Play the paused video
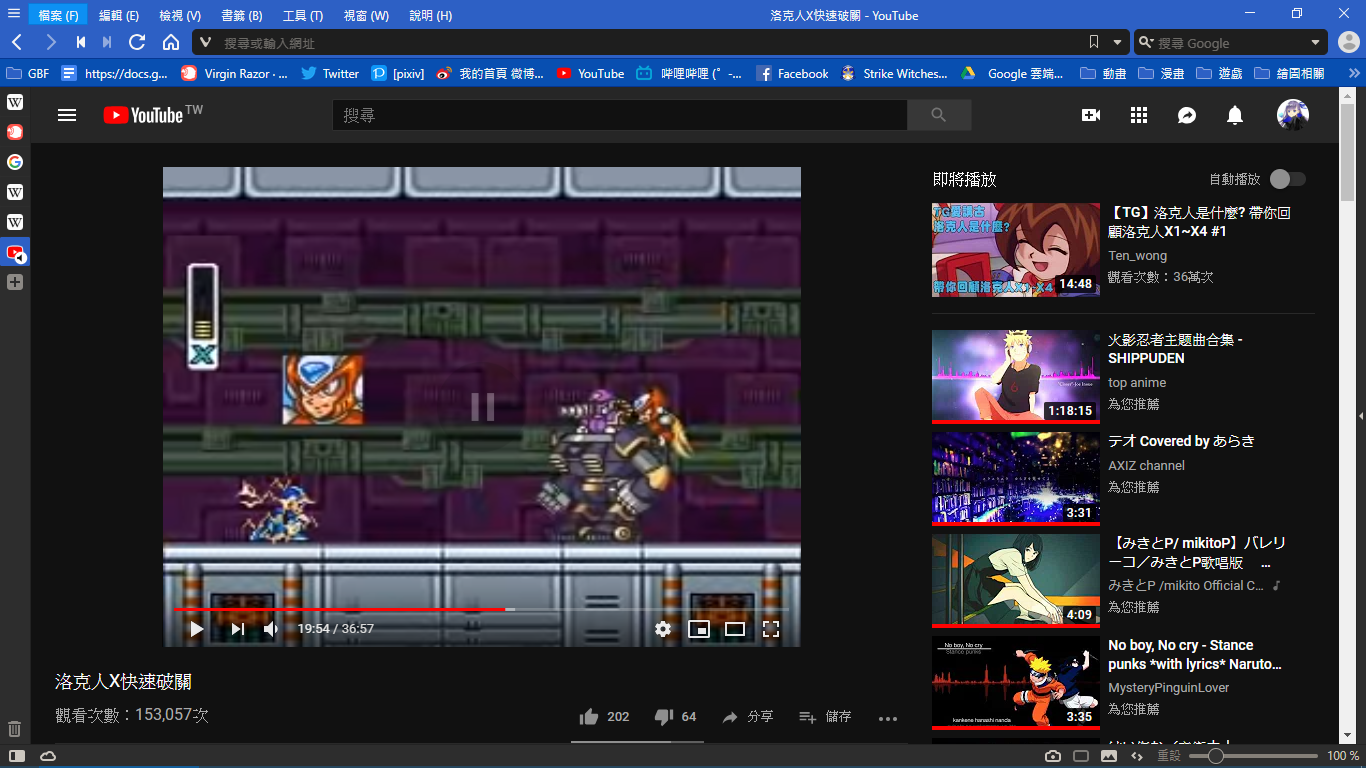 (x=197, y=629)
